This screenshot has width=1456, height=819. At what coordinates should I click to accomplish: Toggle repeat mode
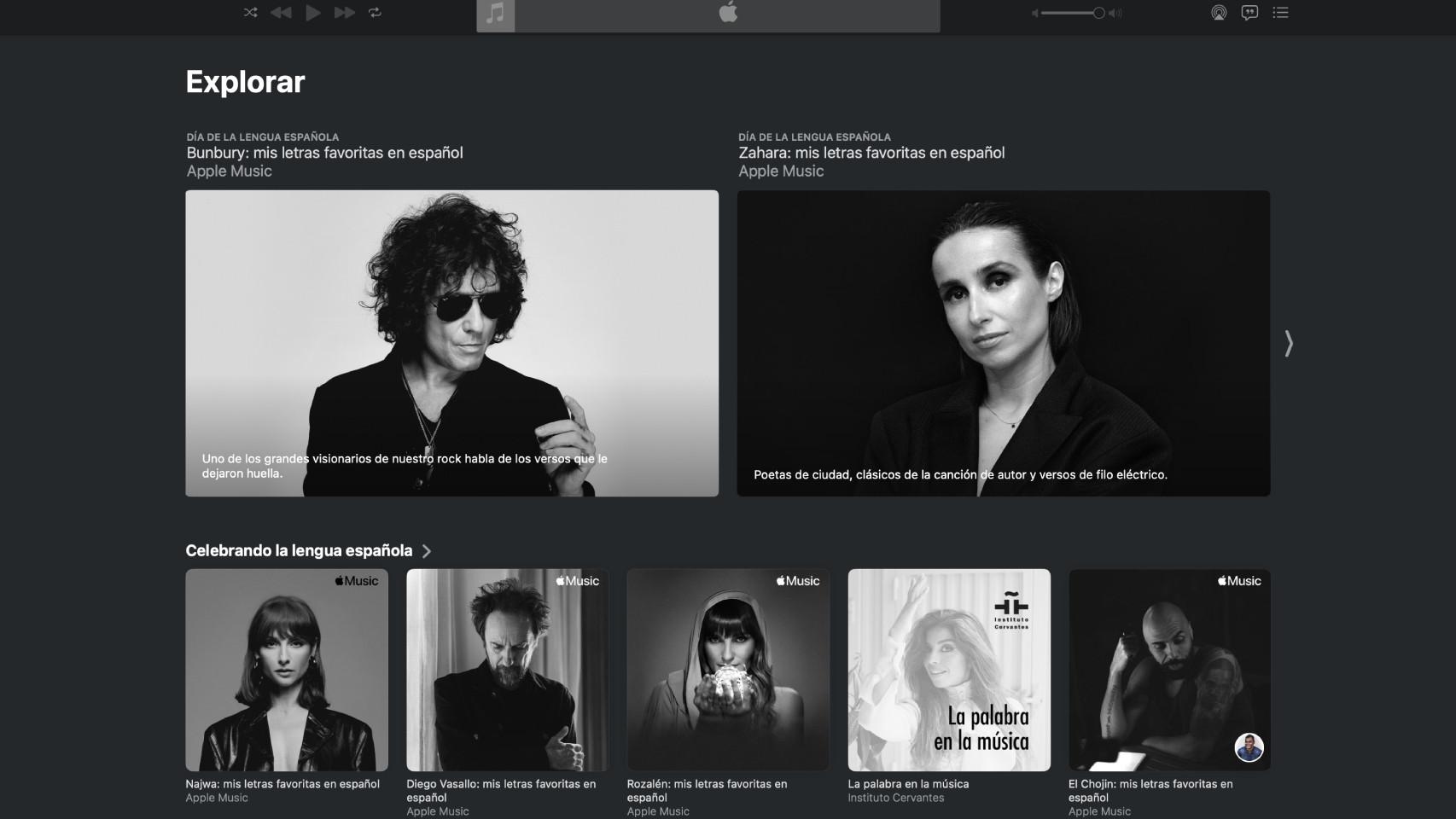[375, 13]
